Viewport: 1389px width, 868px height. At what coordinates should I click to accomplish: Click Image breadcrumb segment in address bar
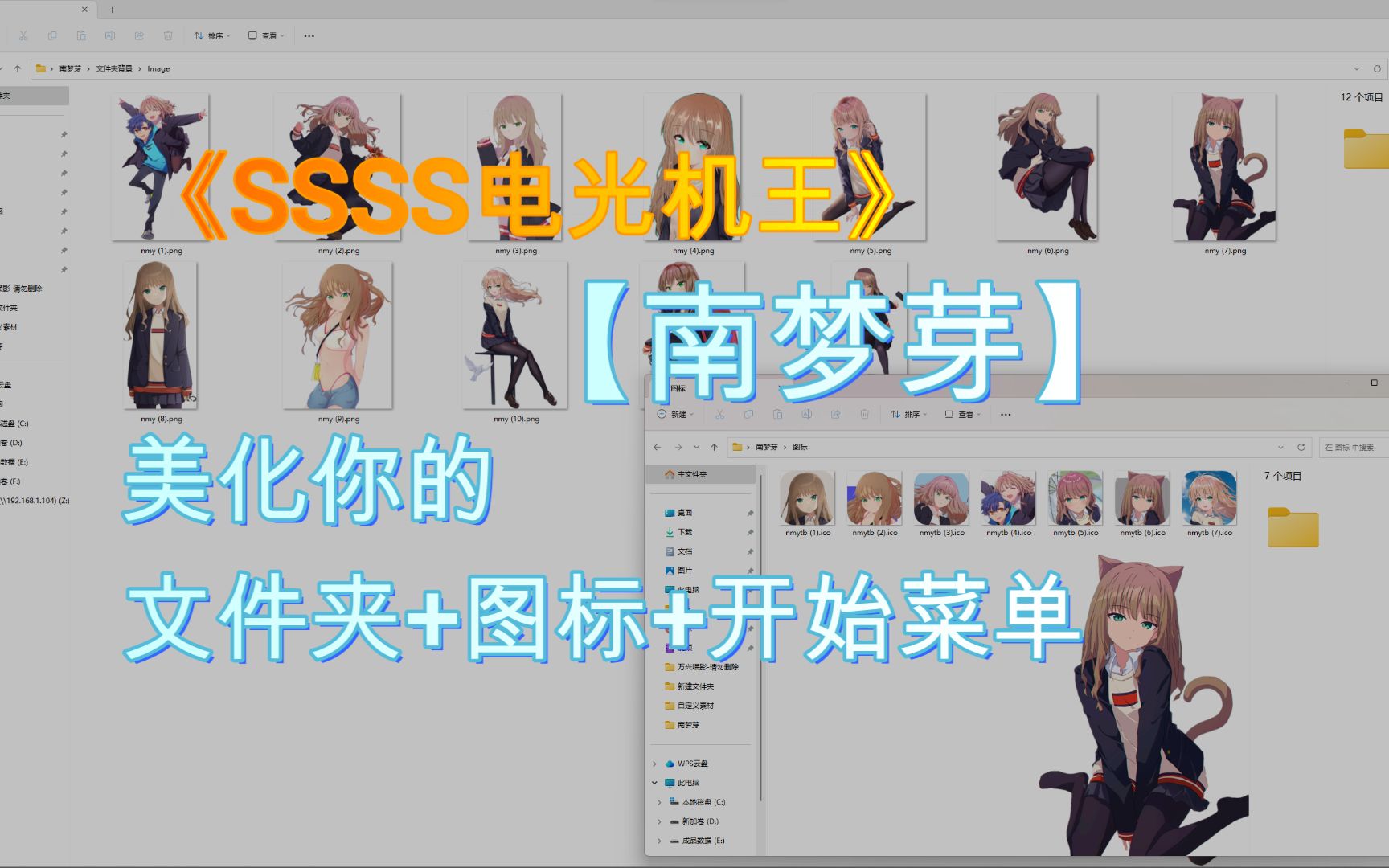tap(158, 68)
